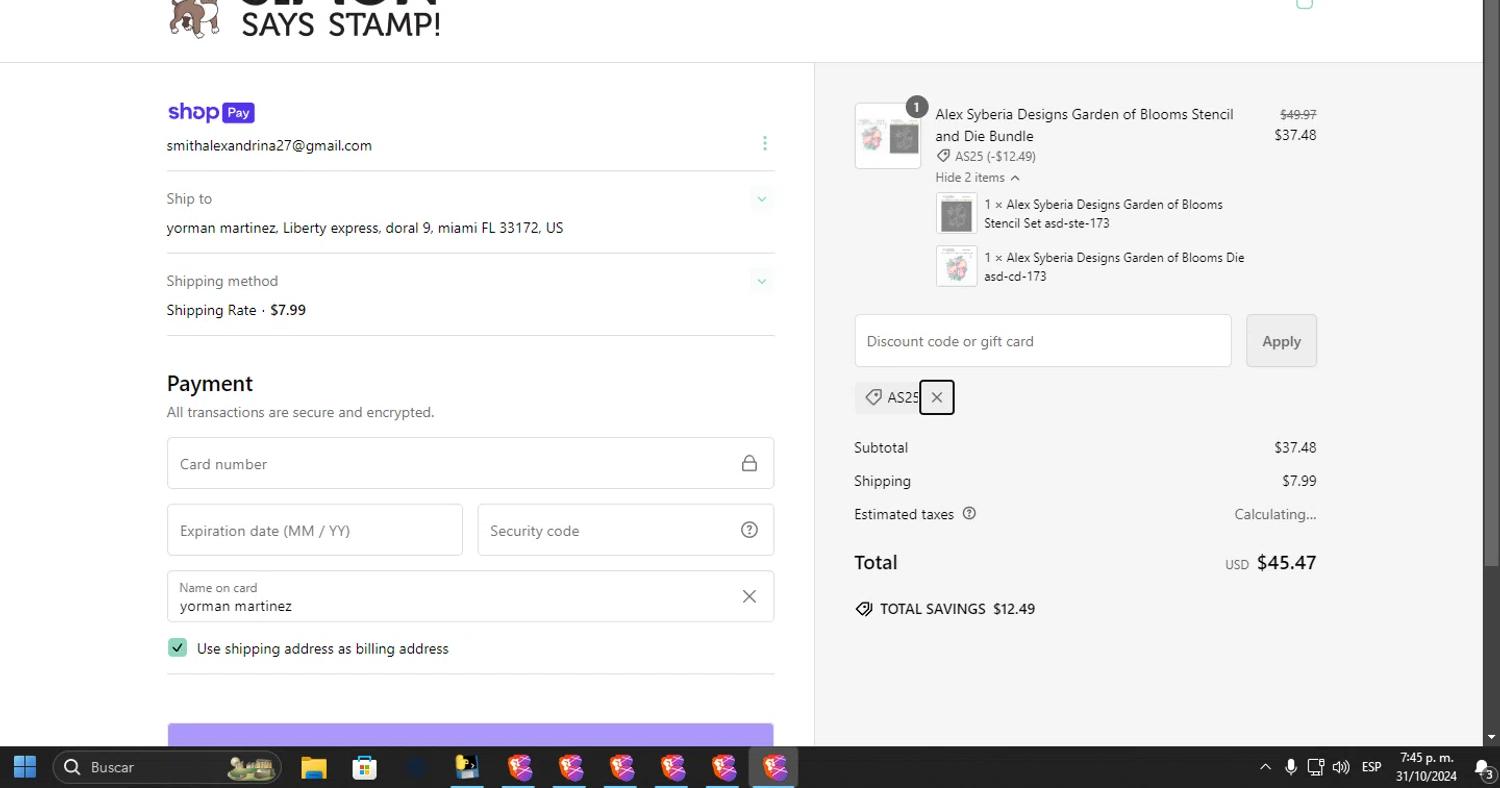Show hidden system tray icons
This screenshot has width=1500, height=788.
pos(1265,767)
